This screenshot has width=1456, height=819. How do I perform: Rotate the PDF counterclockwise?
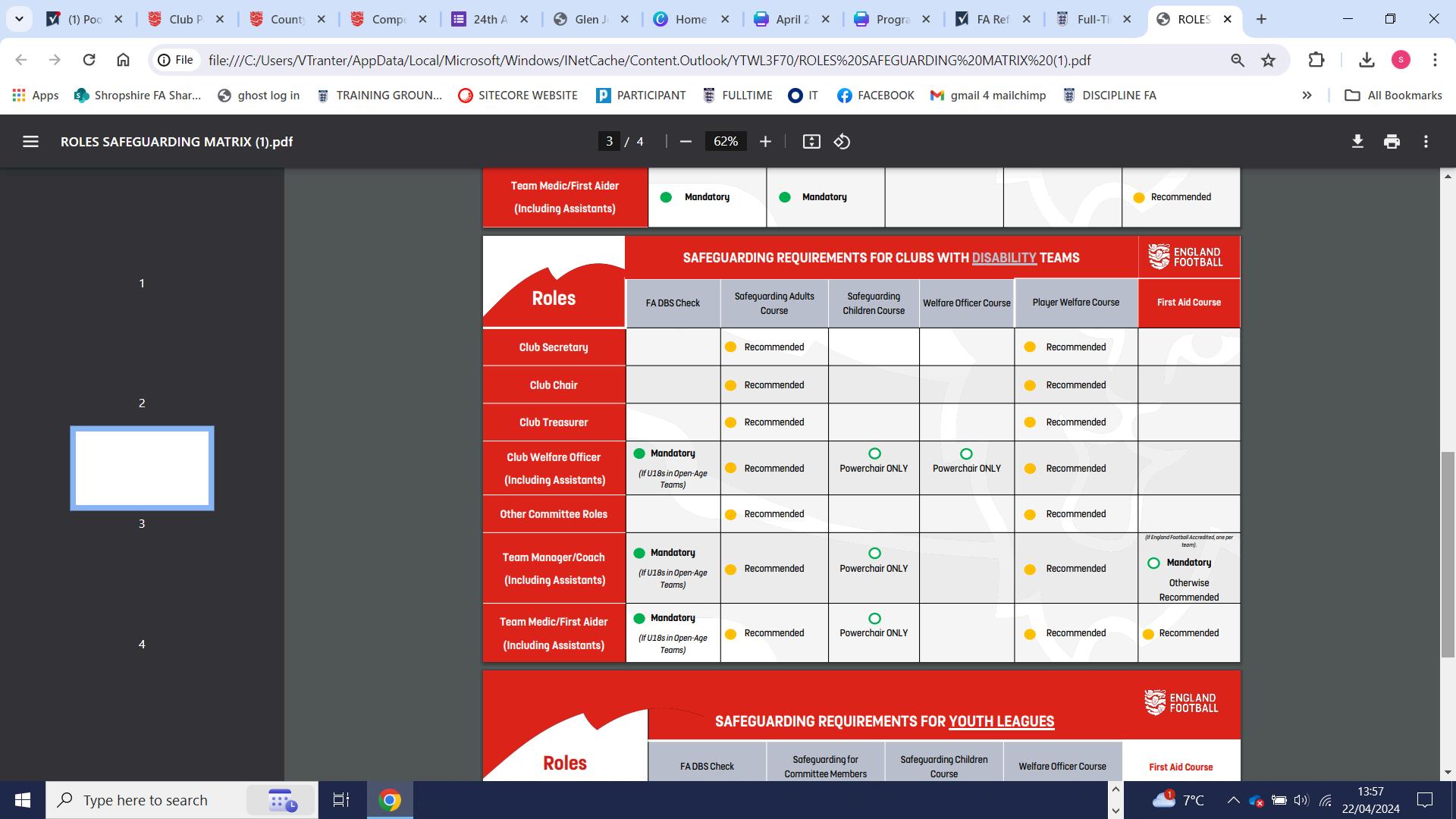pyautogui.click(x=842, y=142)
